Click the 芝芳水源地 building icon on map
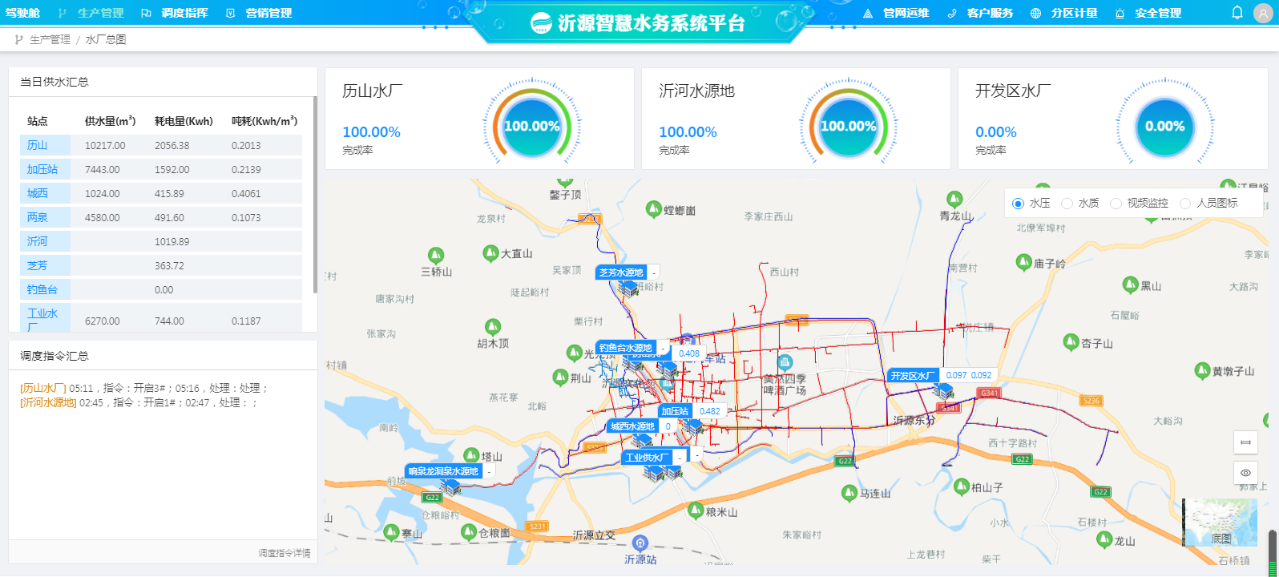Viewport: 1279px width, 577px height. [628, 288]
